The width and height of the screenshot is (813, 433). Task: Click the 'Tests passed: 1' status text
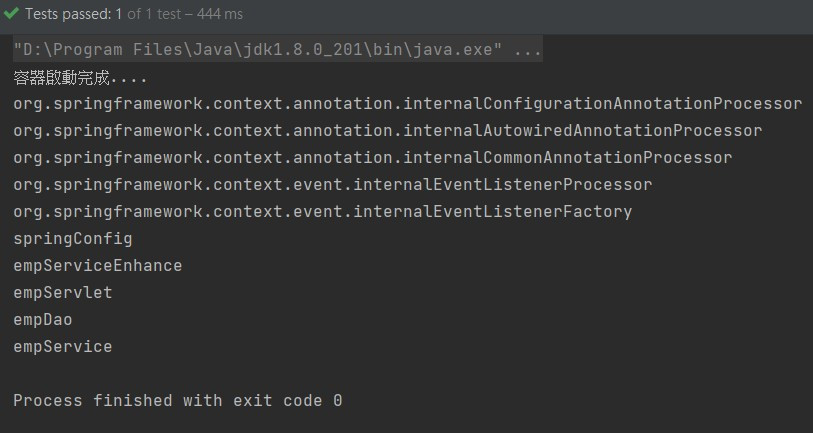coord(73,14)
